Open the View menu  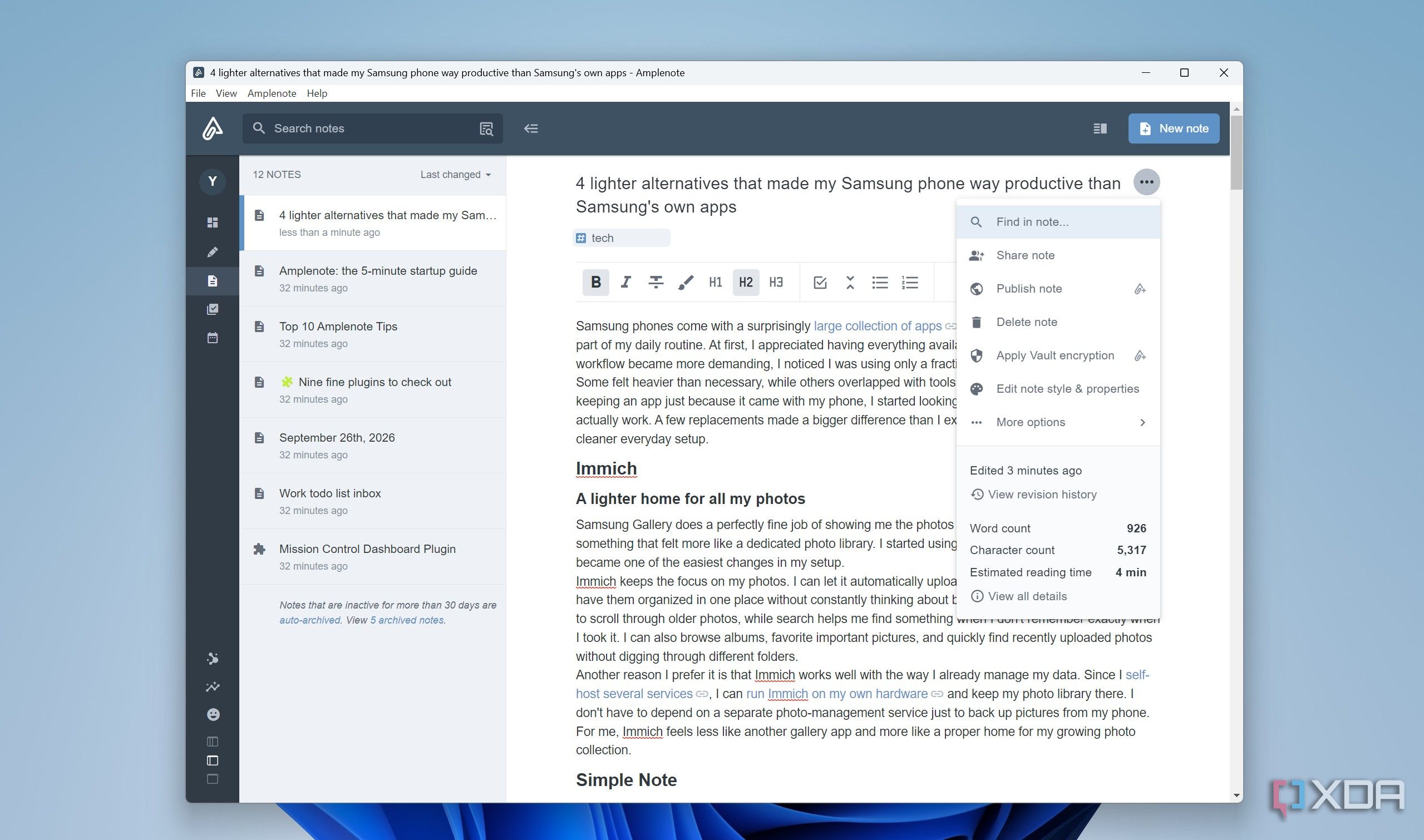(226, 93)
